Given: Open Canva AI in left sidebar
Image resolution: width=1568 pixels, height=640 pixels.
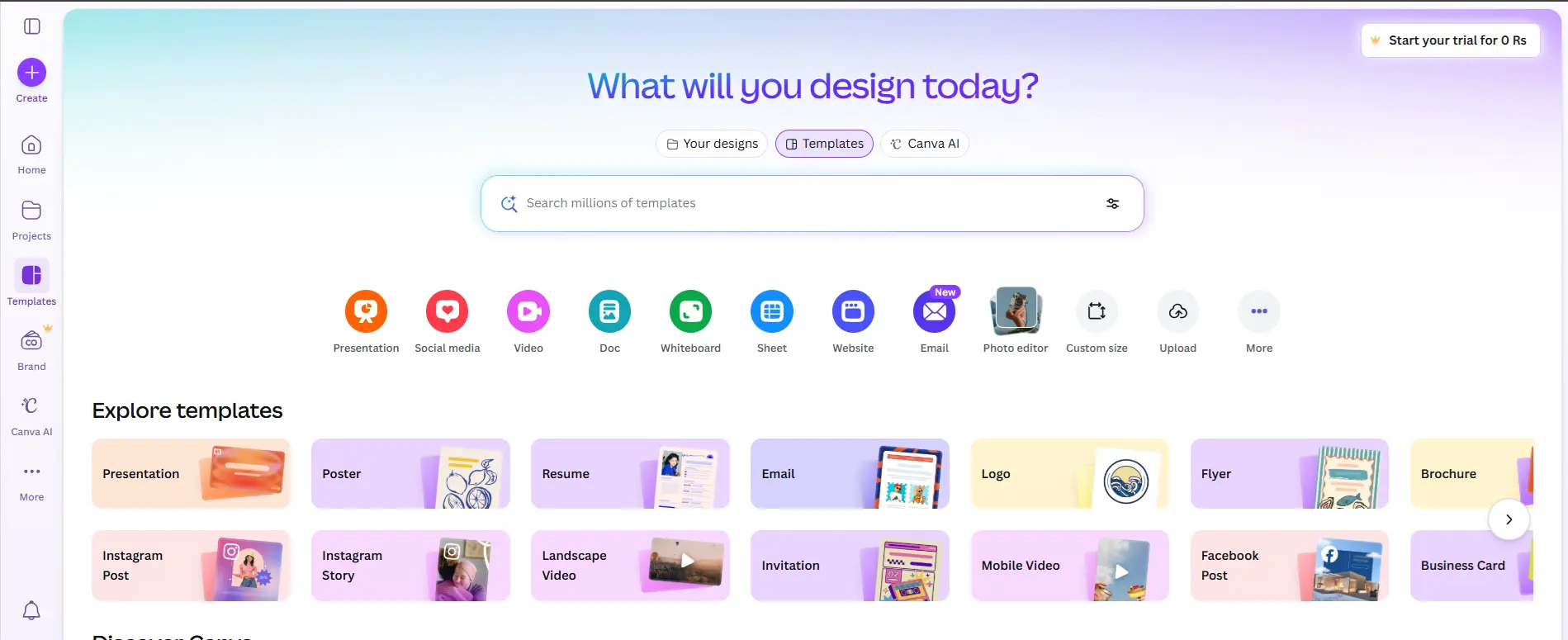Looking at the screenshot, I should point(31,415).
